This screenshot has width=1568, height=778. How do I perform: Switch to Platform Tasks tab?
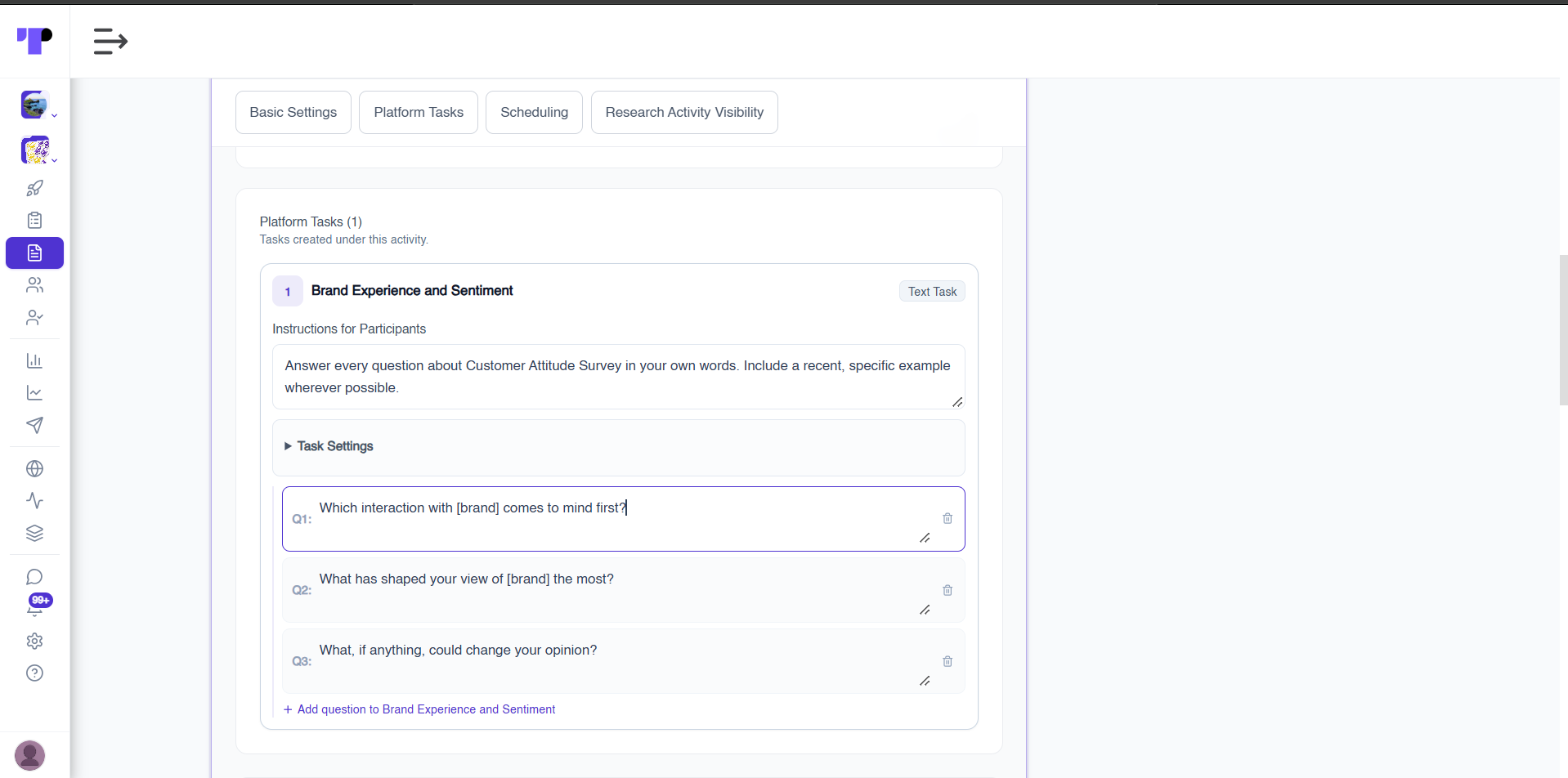pos(419,112)
